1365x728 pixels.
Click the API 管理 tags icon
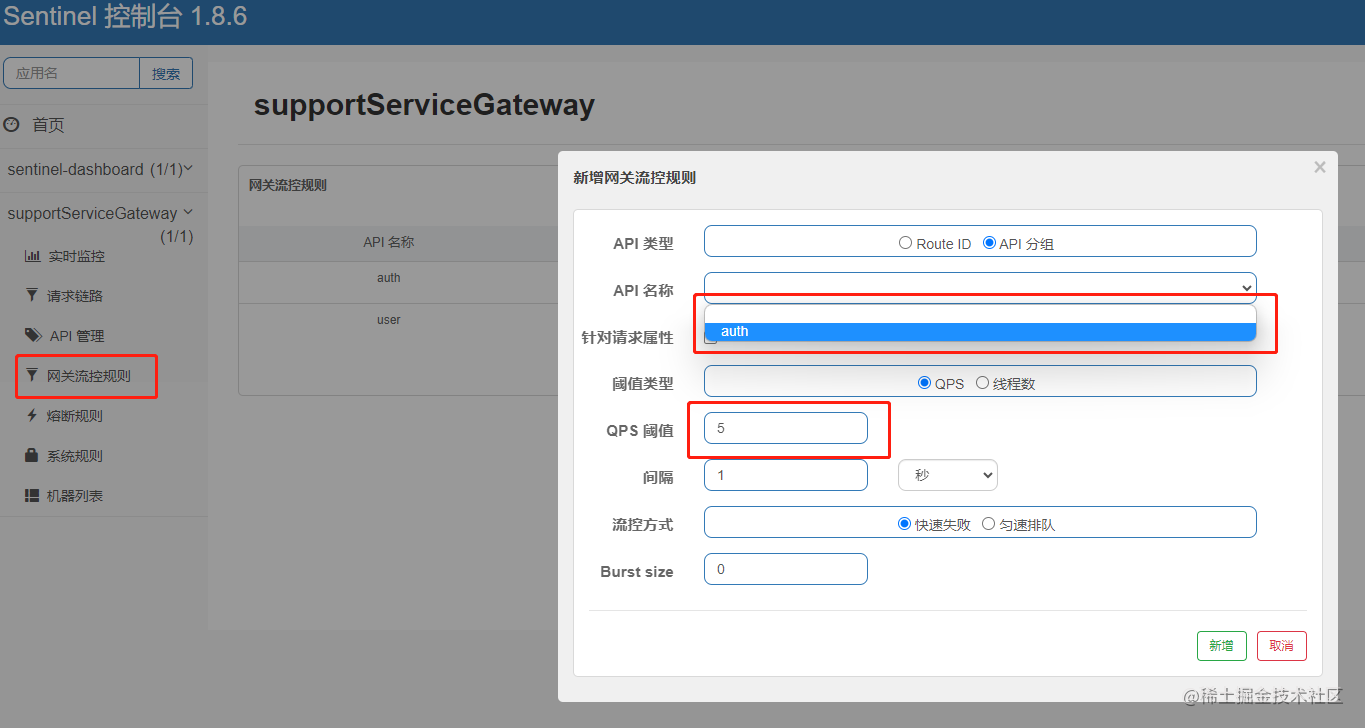click(33, 336)
